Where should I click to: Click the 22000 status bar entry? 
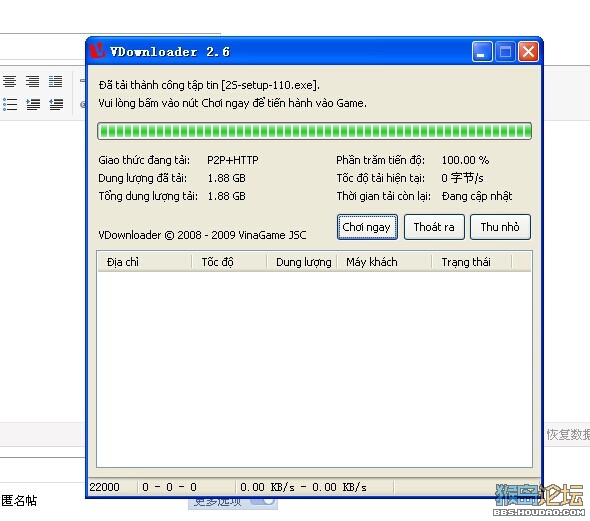(104, 487)
